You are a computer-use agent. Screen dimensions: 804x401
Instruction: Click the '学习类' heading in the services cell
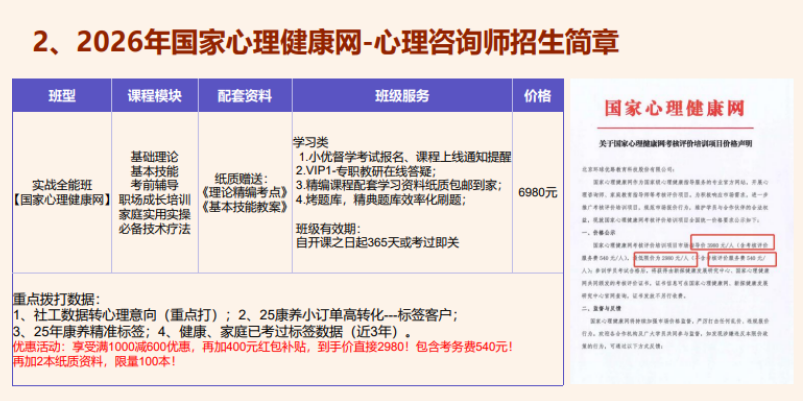tap(311, 142)
